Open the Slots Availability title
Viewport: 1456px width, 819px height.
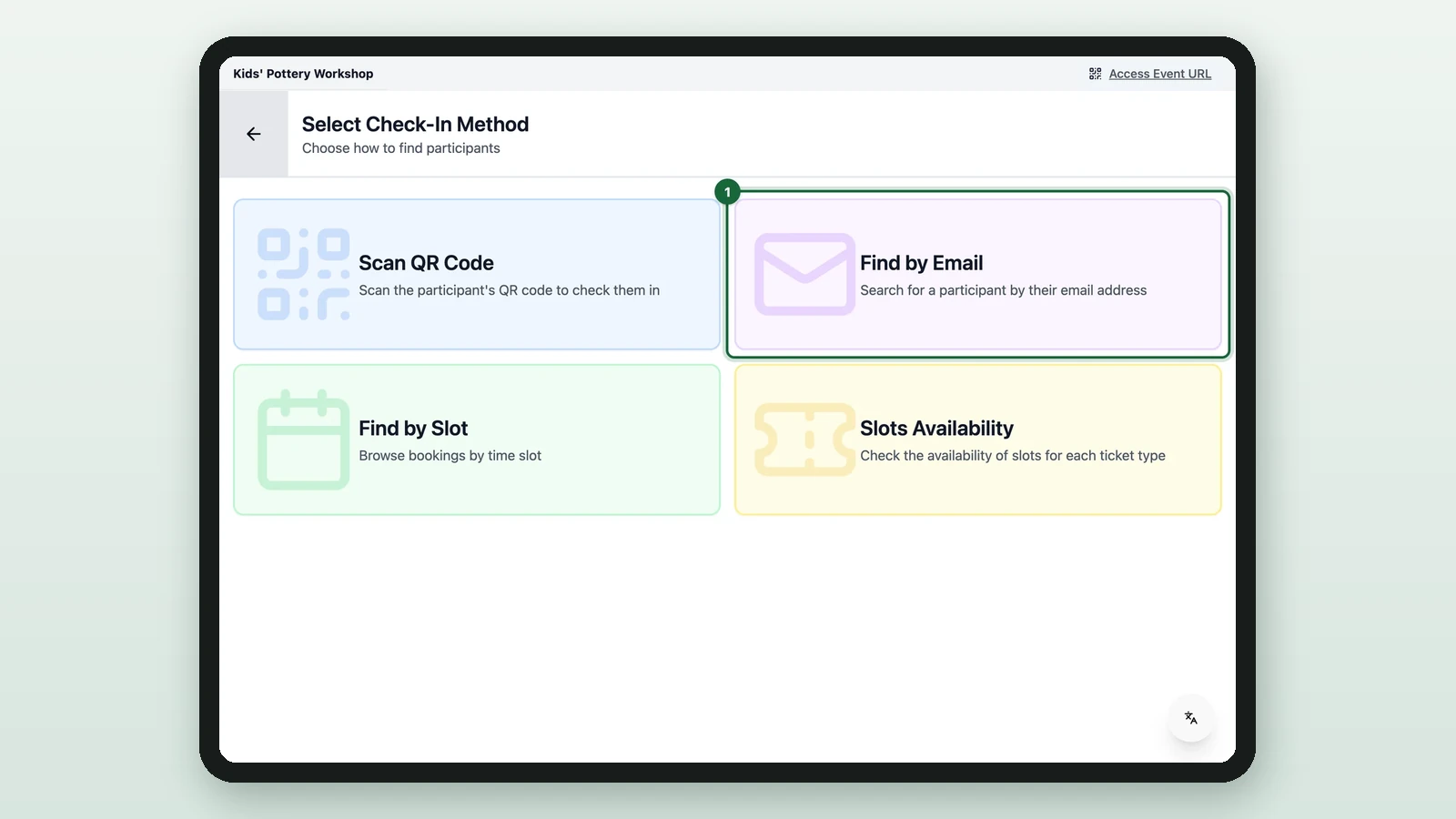(x=936, y=429)
